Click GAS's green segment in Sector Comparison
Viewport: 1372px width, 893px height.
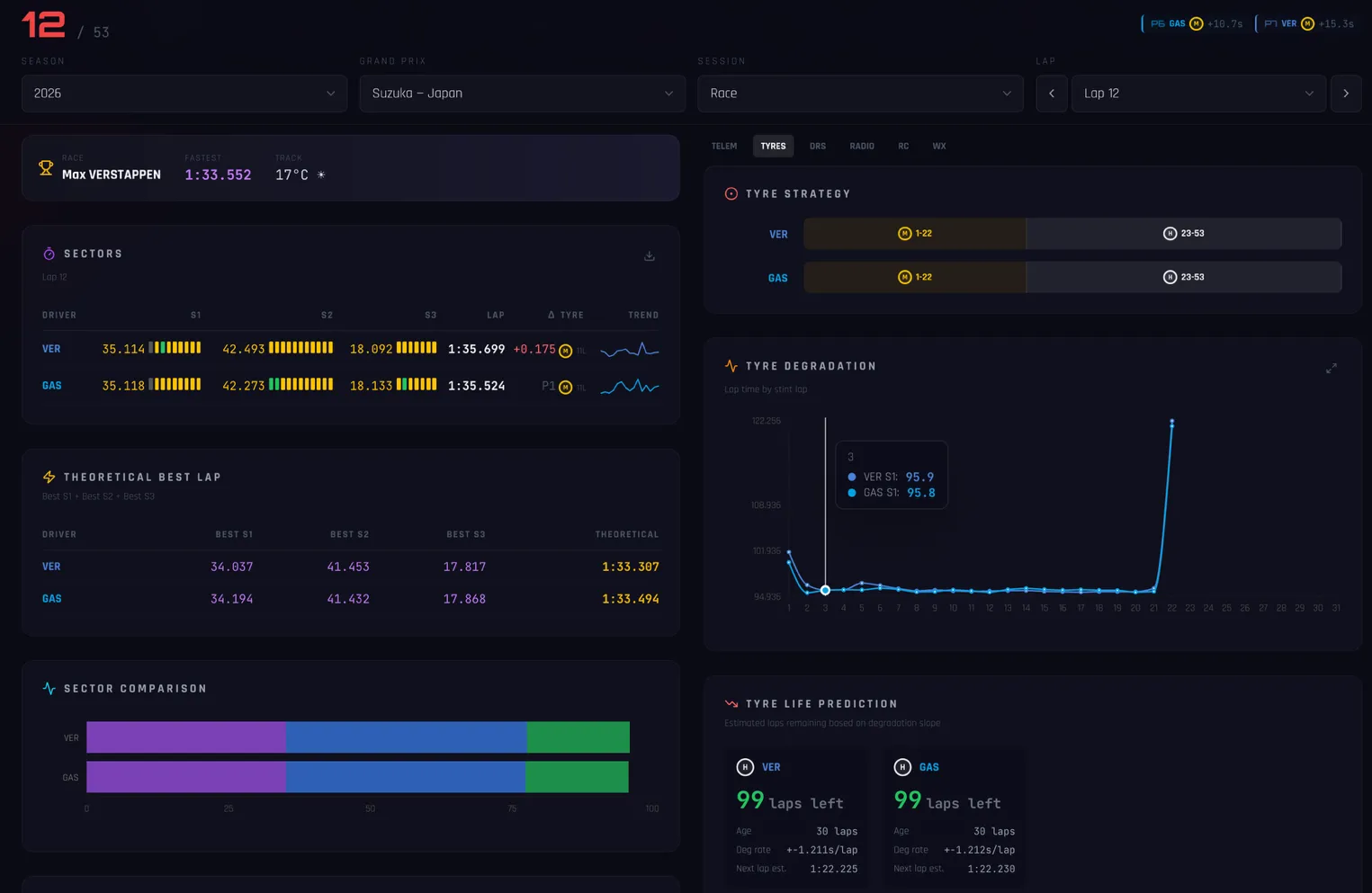[577, 777]
